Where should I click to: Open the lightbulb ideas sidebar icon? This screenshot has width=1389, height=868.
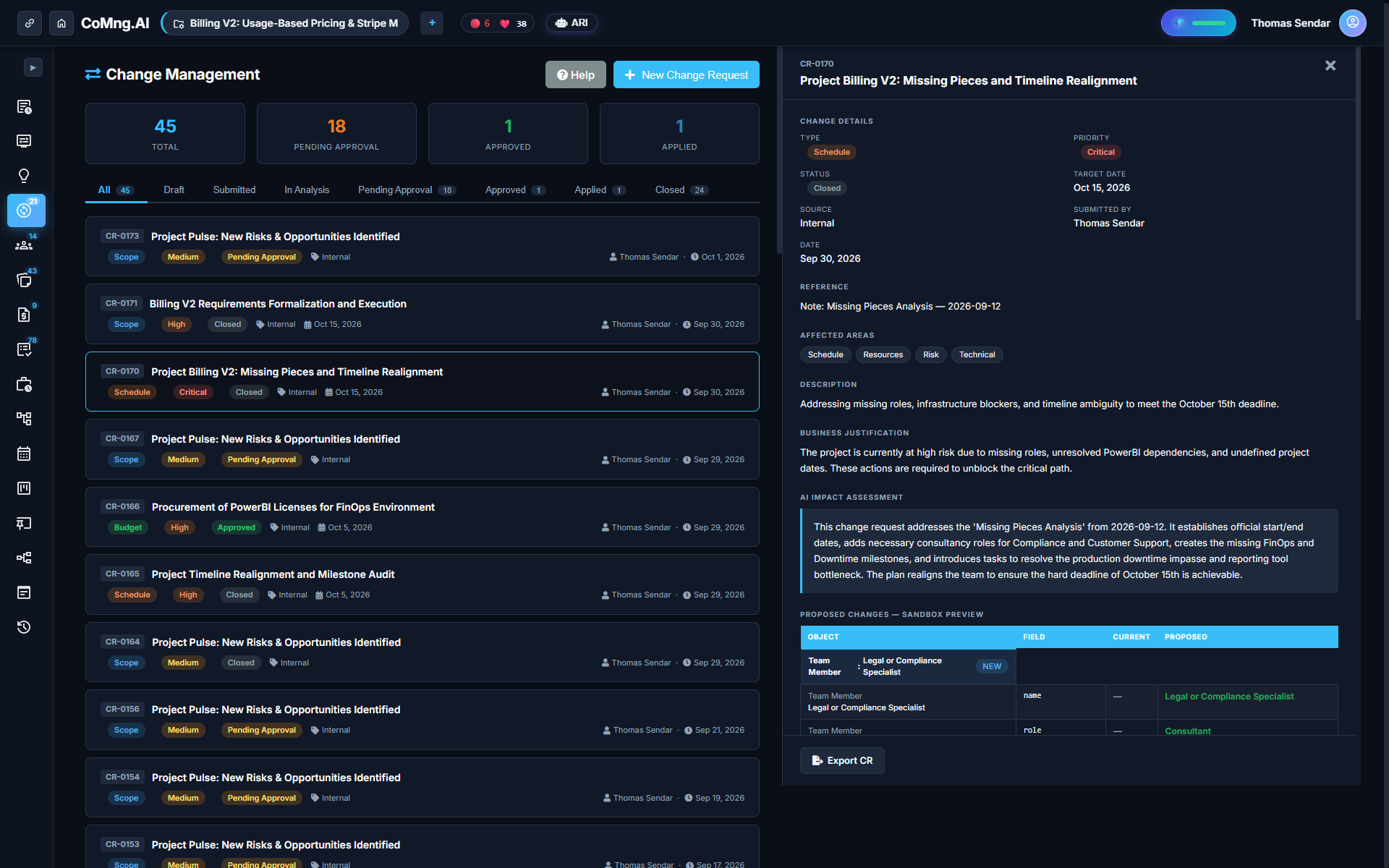[x=24, y=176]
